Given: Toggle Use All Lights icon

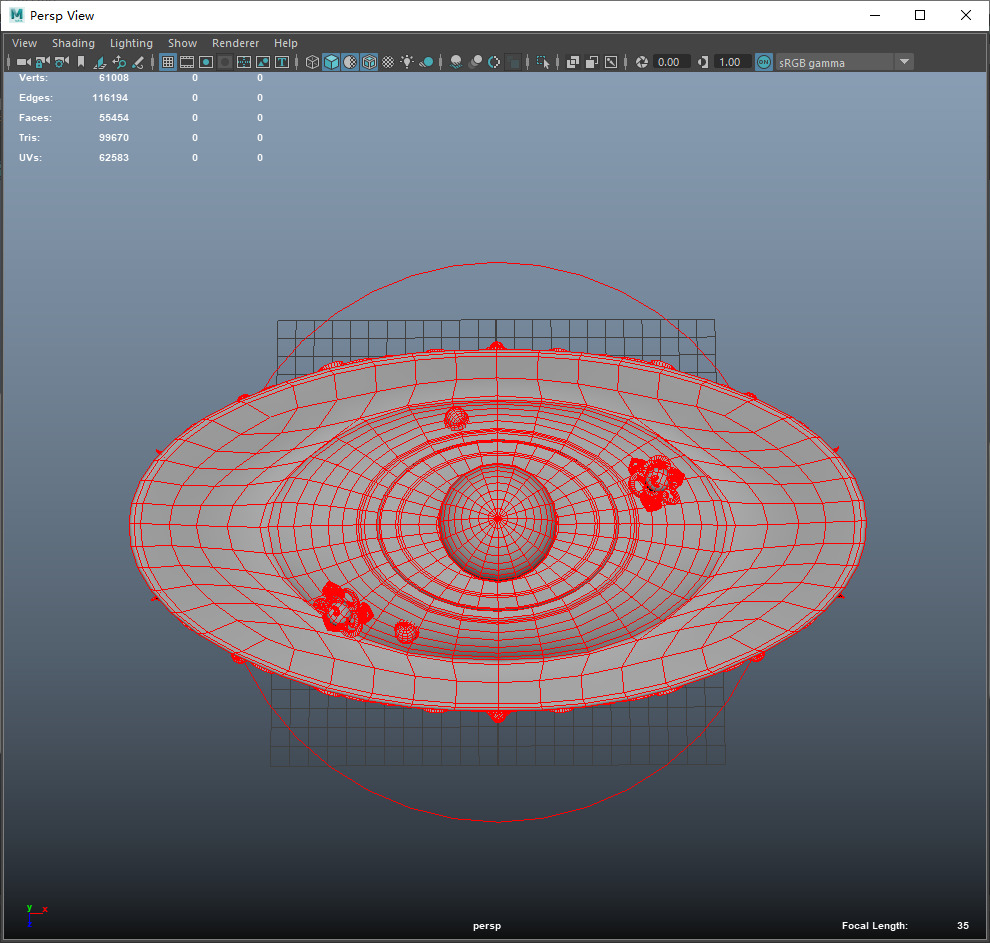Looking at the screenshot, I should [407, 62].
